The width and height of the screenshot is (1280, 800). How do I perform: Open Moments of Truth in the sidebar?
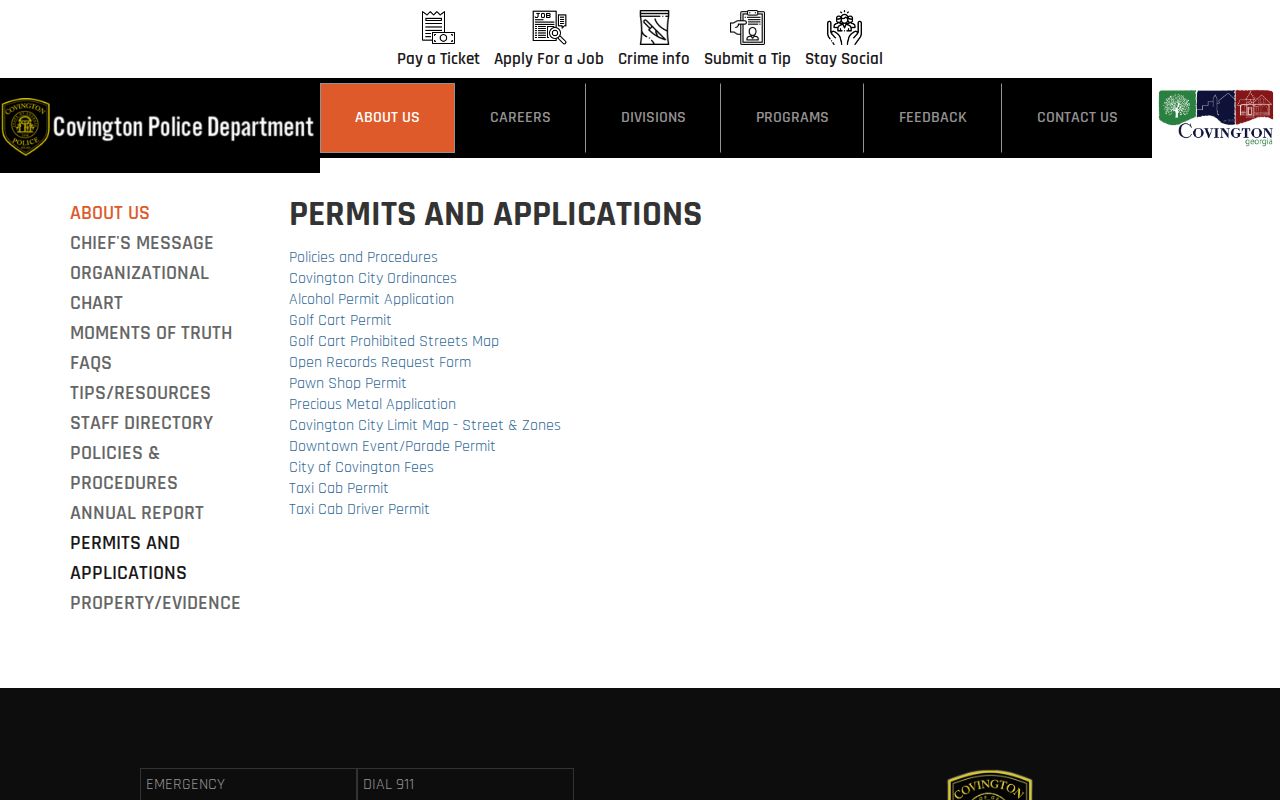point(151,333)
